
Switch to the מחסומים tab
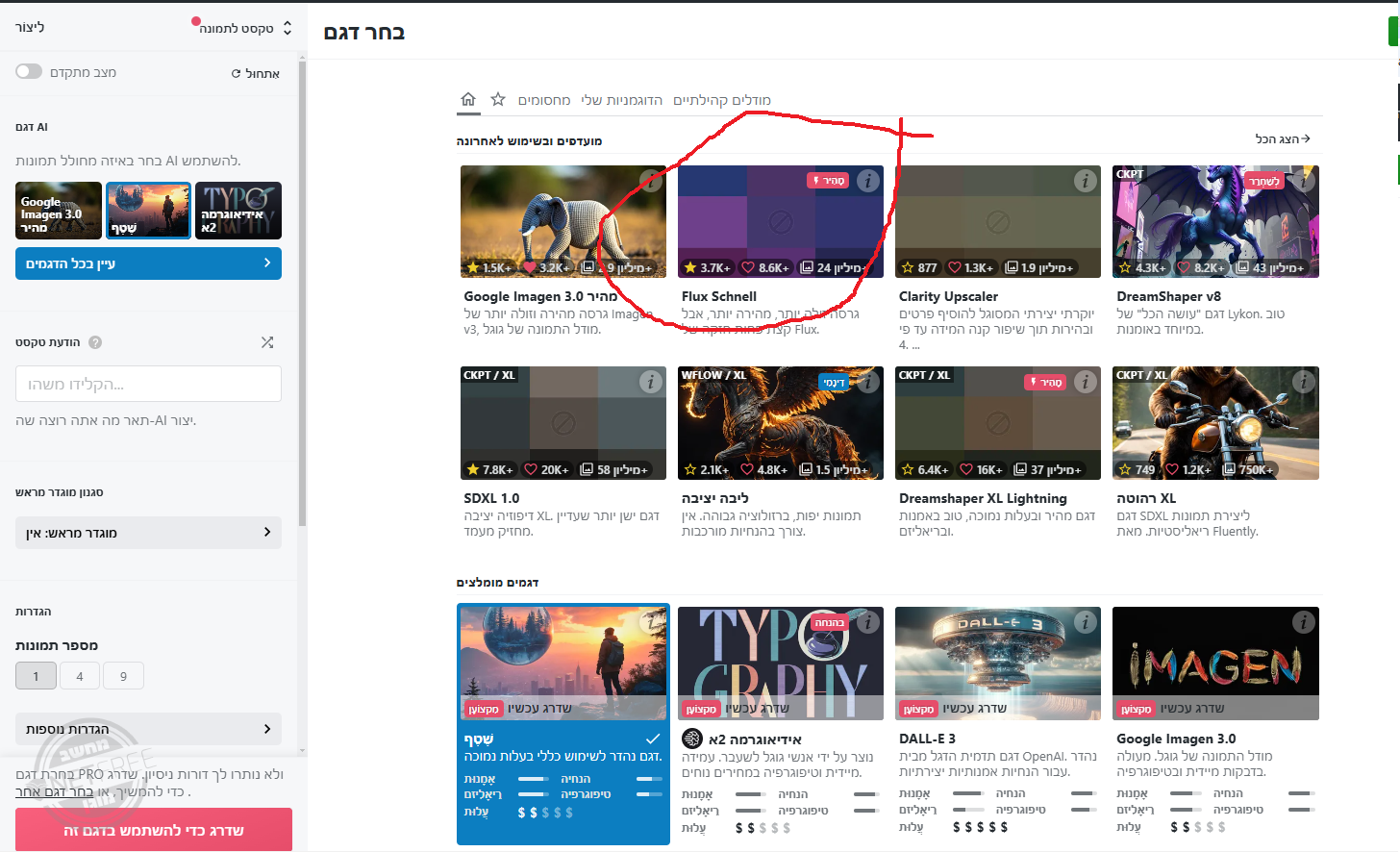click(544, 100)
